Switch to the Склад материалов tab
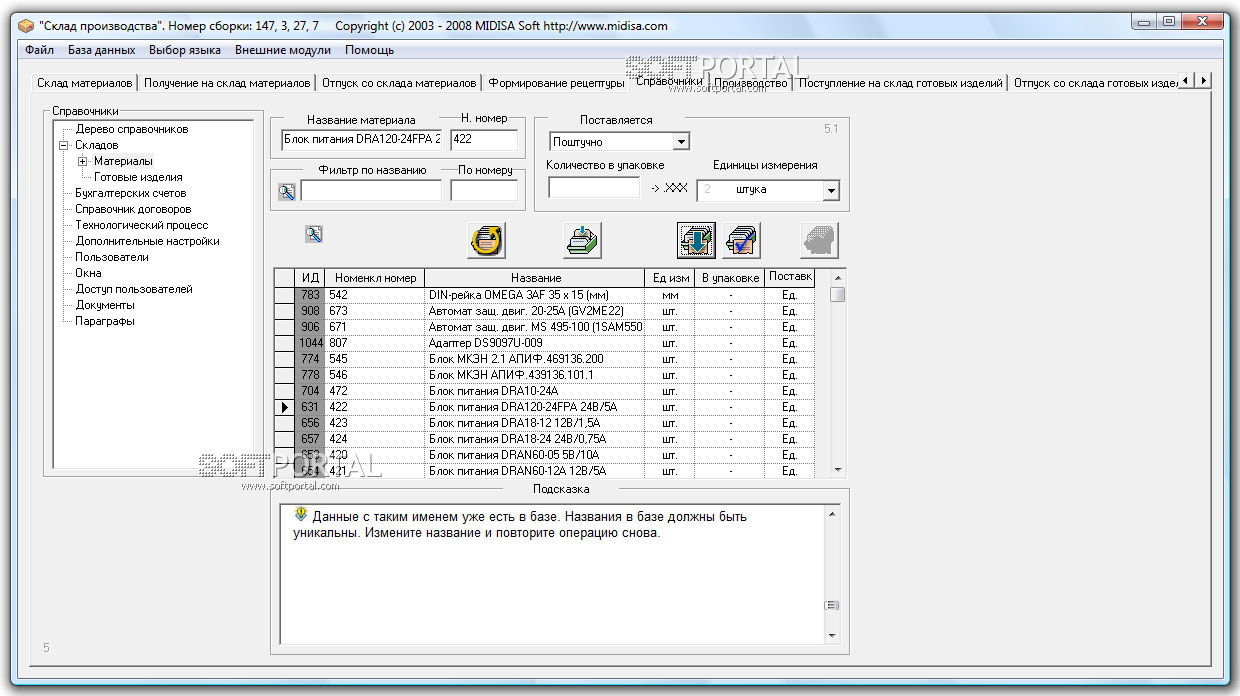This screenshot has width=1240, height=696. pyautogui.click(x=84, y=83)
